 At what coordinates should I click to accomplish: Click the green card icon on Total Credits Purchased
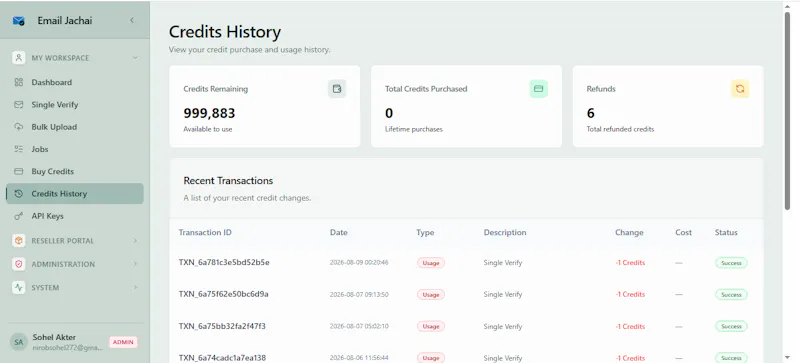pyautogui.click(x=538, y=89)
